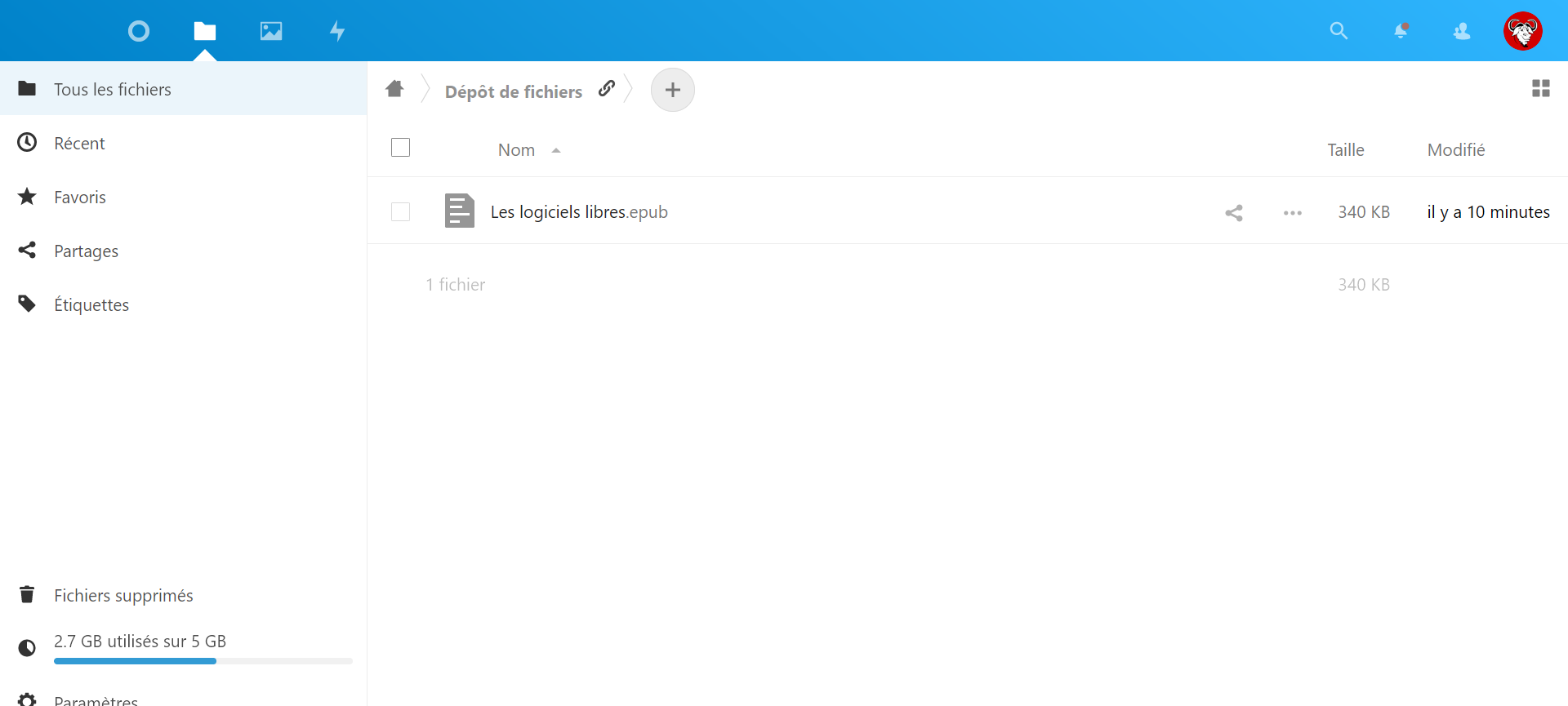The image size is (1568, 706).
Task: Open the Les logiciels libres.epub file
Action: tap(578, 212)
